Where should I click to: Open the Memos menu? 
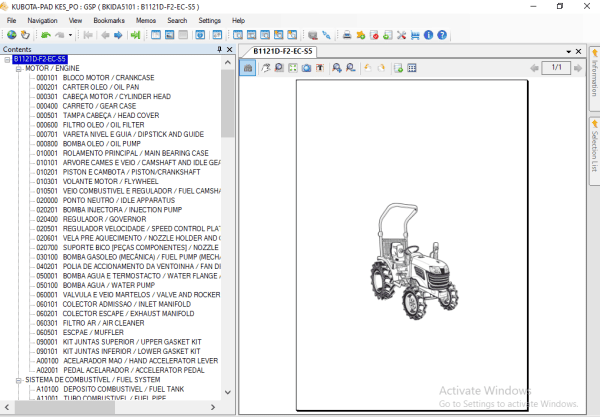(146, 21)
